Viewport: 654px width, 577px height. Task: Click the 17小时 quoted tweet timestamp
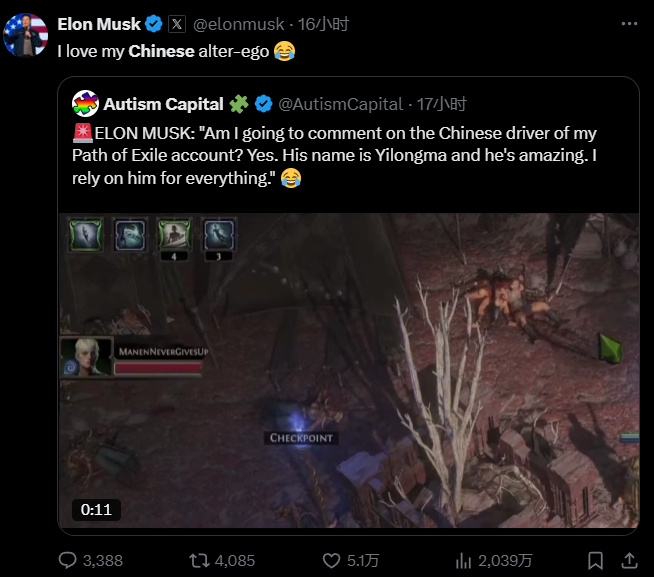[x=440, y=103]
